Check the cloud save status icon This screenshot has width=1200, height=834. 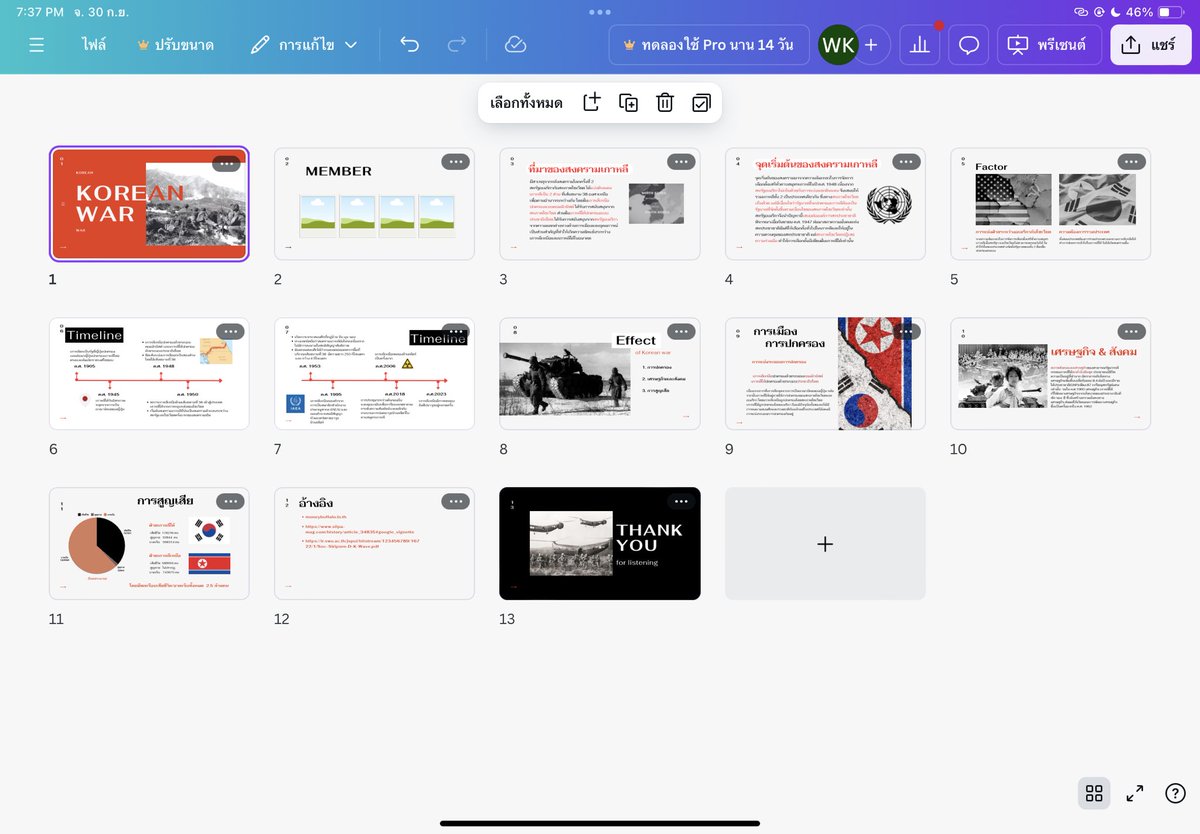tap(515, 45)
